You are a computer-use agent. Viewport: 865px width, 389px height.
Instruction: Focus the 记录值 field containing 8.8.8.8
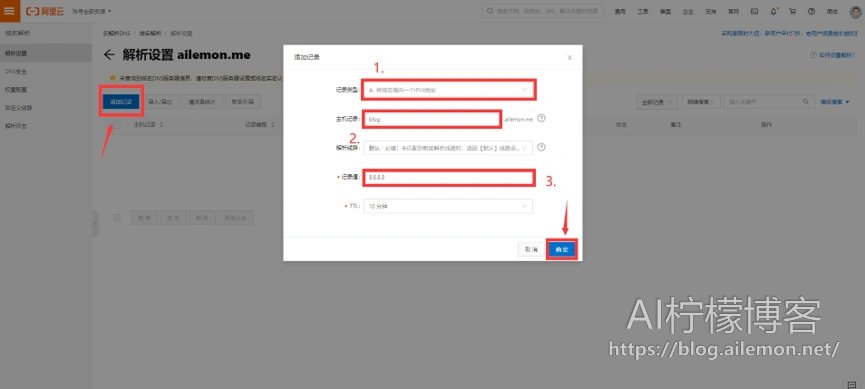[448, 178]
